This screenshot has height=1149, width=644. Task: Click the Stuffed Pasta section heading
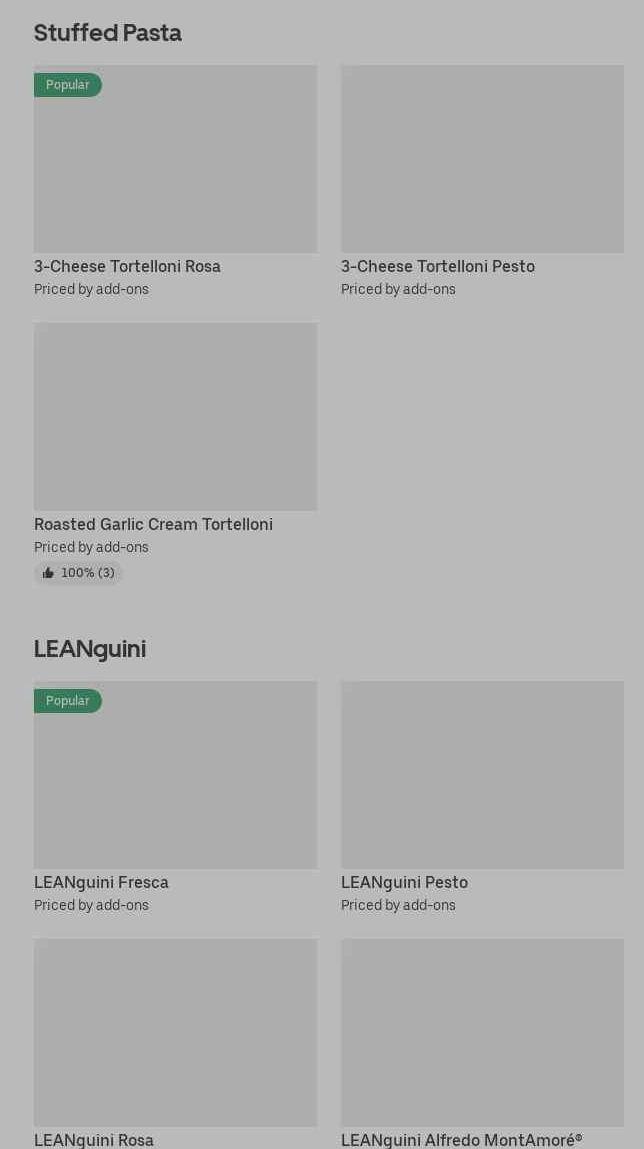click(108, 33)
